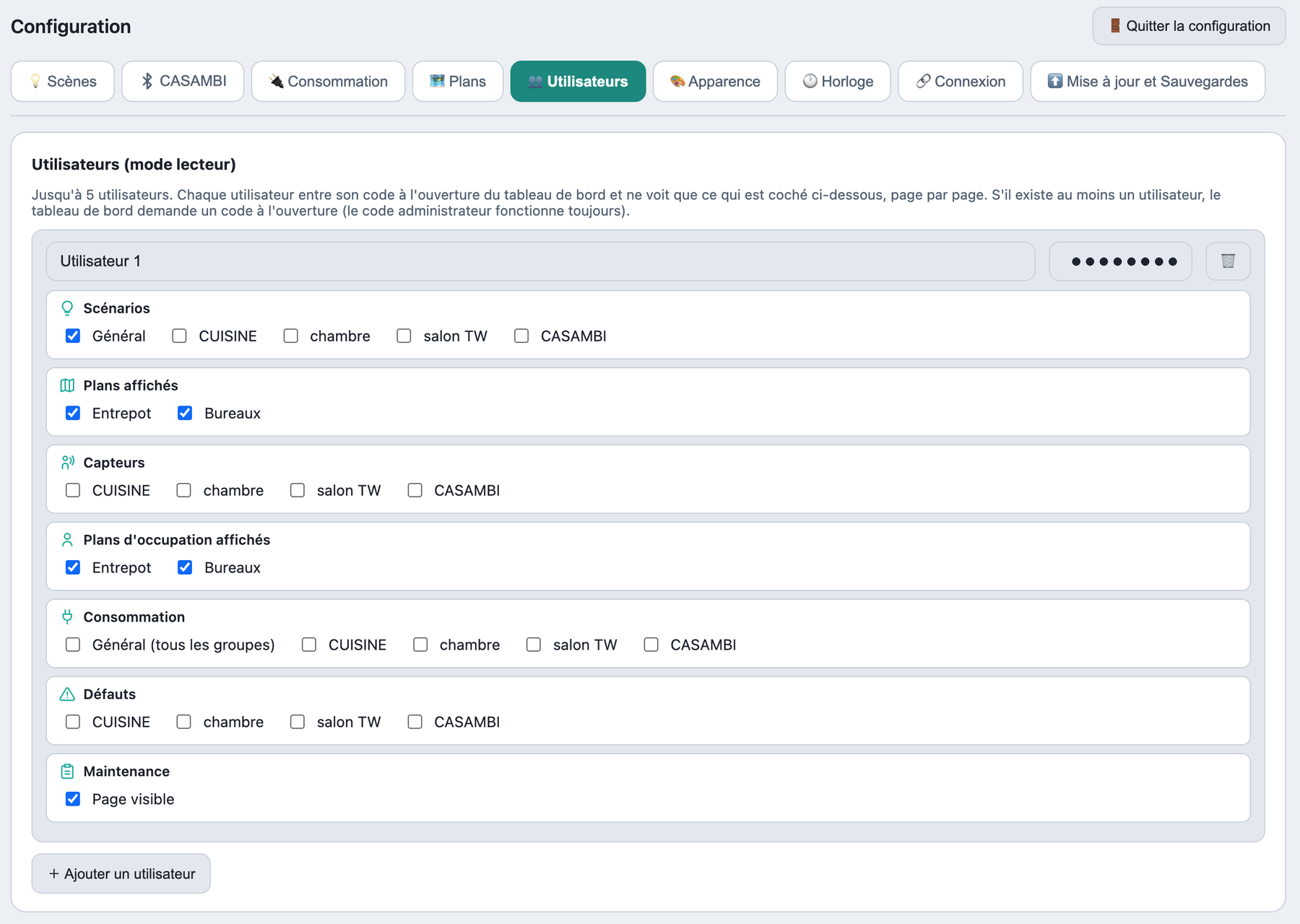Click the Plans d'occupation person icon
Image resolution: width=1300 pixels, height=924 pixels.
(x=67, y=540)
